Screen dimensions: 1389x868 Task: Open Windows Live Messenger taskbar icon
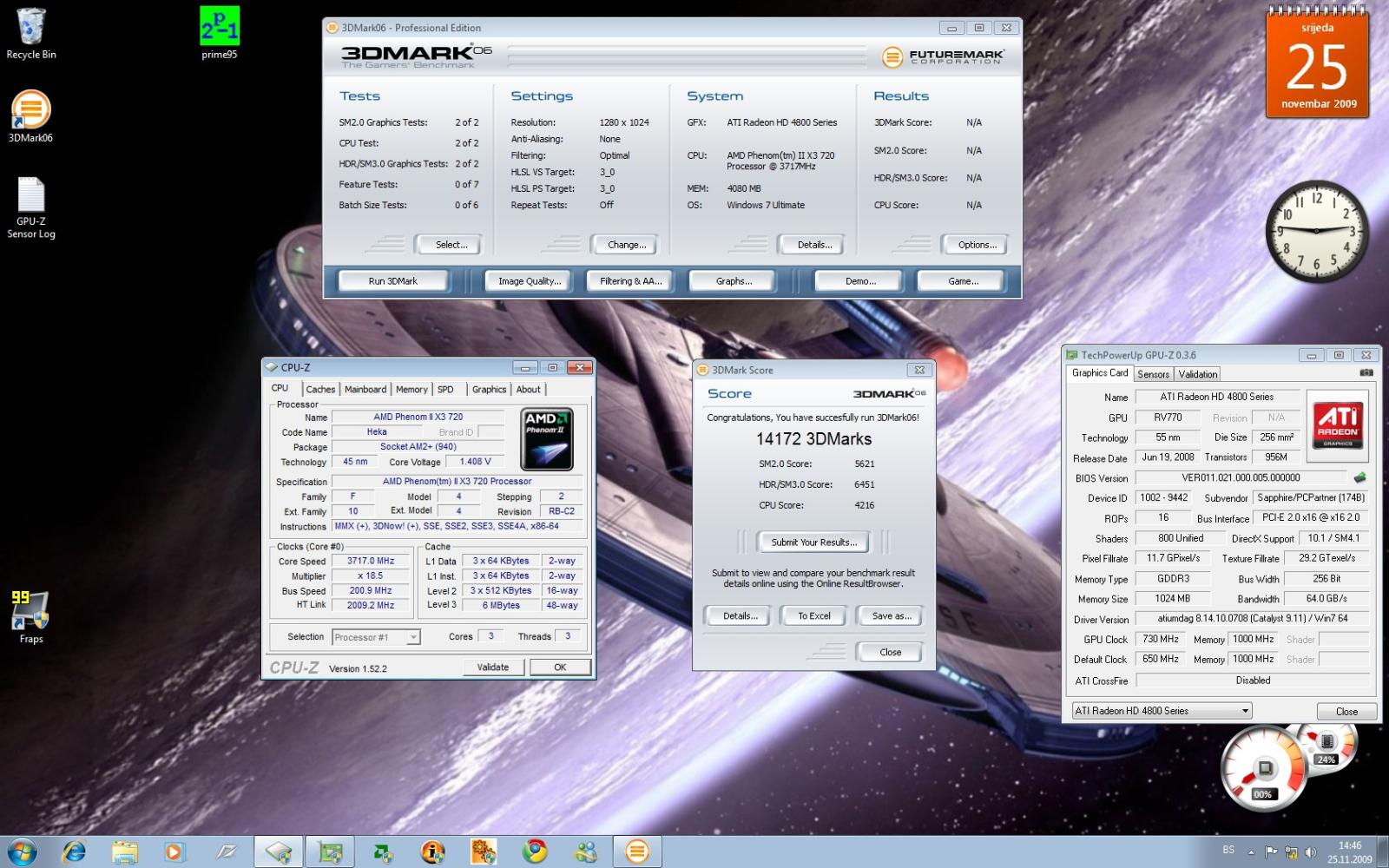point(586,852)
